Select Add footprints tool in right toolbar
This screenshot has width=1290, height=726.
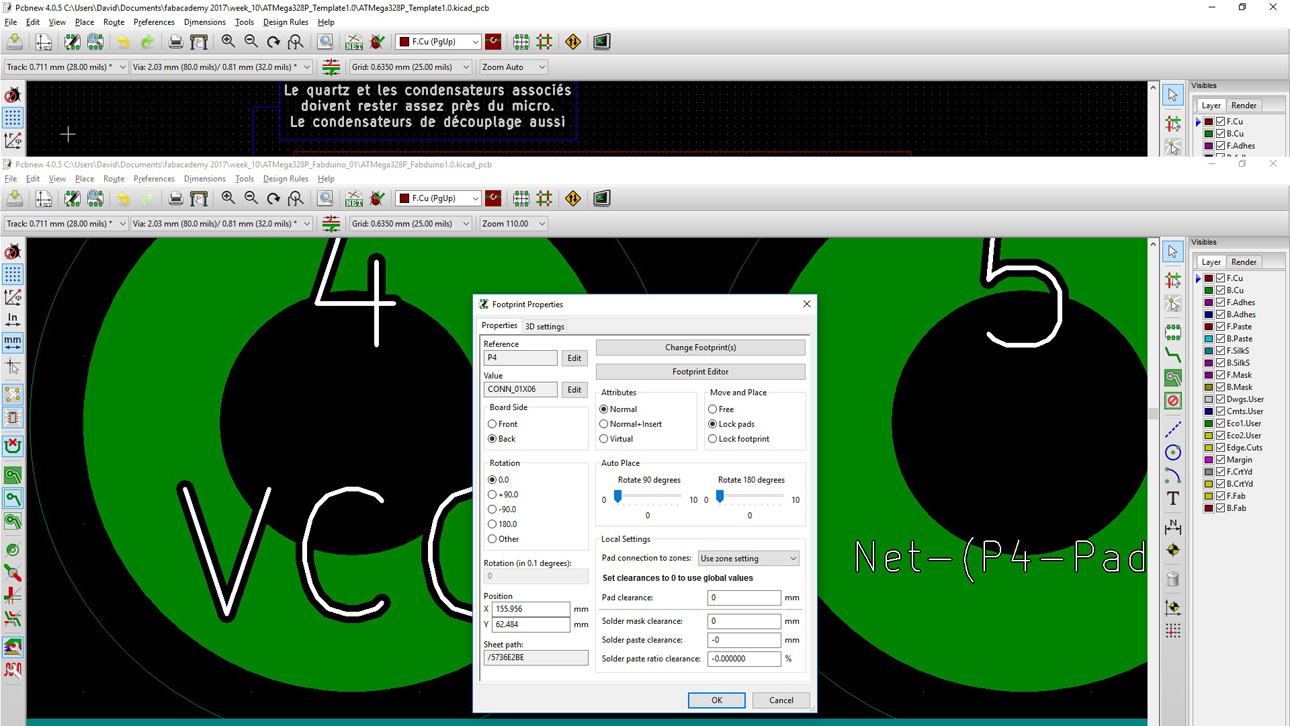click(x=1173, y=331)
